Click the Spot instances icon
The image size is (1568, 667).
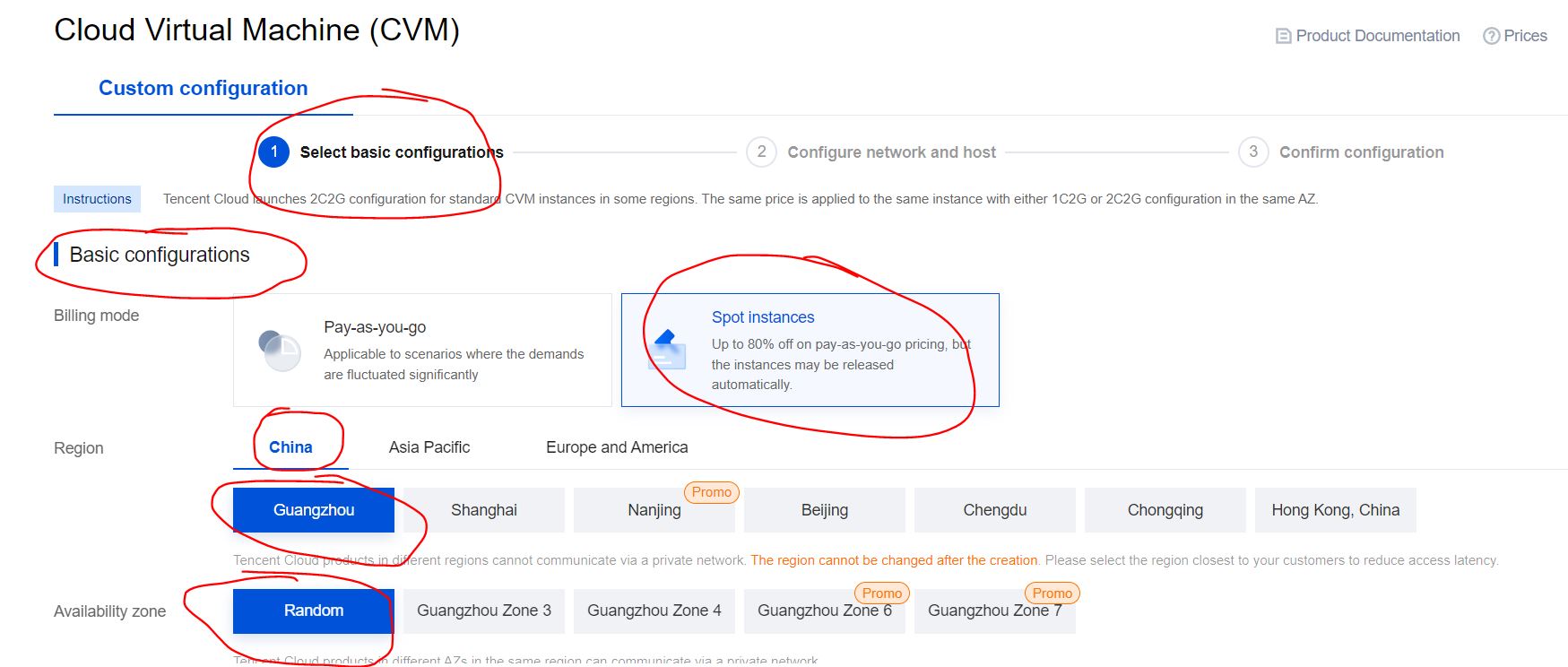pyautogui.click(x=669, y=351)
